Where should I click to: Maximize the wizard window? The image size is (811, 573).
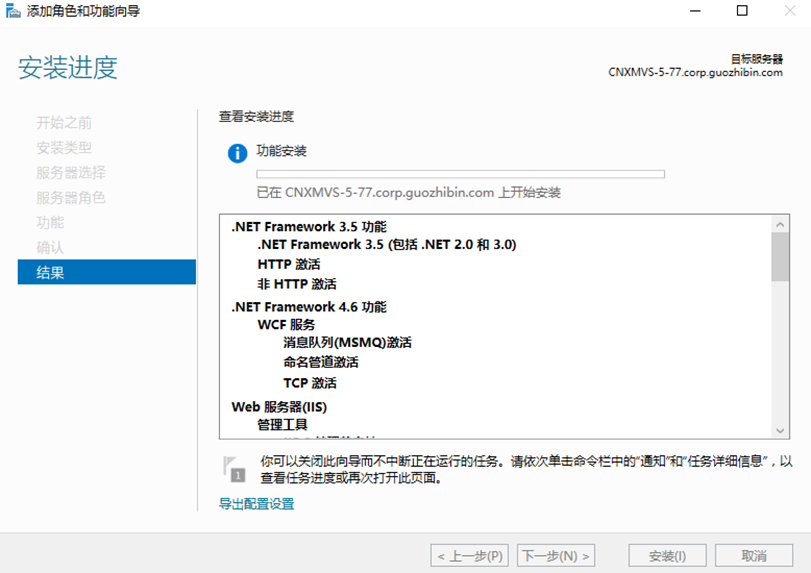[742, 11]
